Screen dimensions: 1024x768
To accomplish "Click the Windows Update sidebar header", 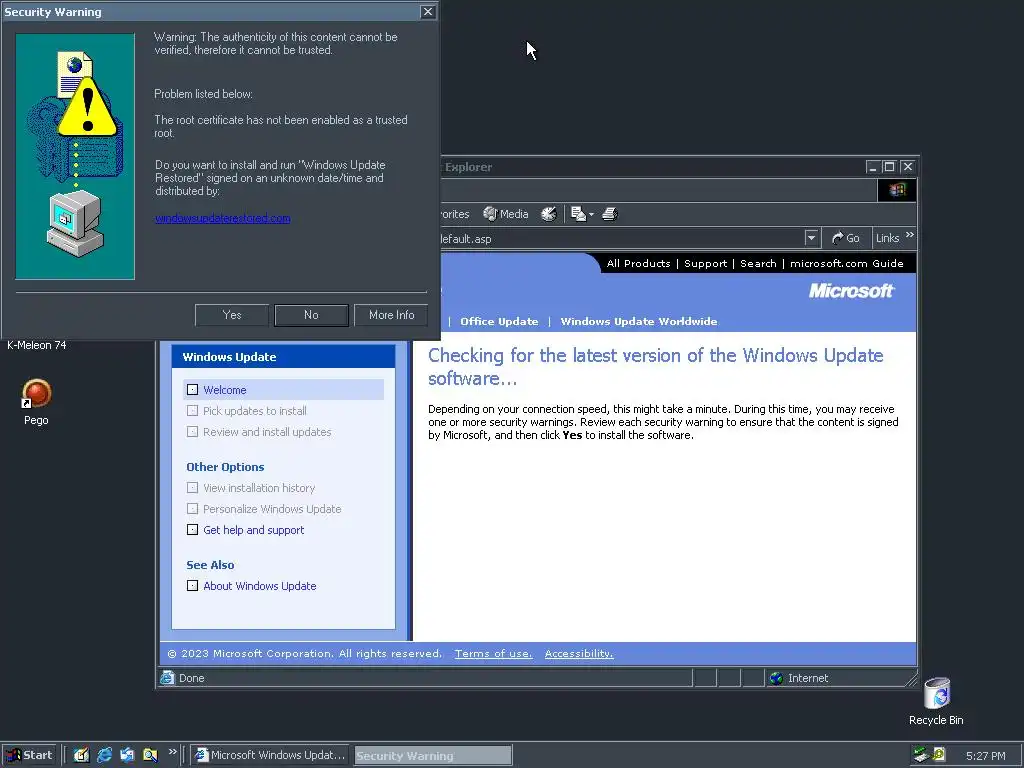I will [x=283, y=357].
